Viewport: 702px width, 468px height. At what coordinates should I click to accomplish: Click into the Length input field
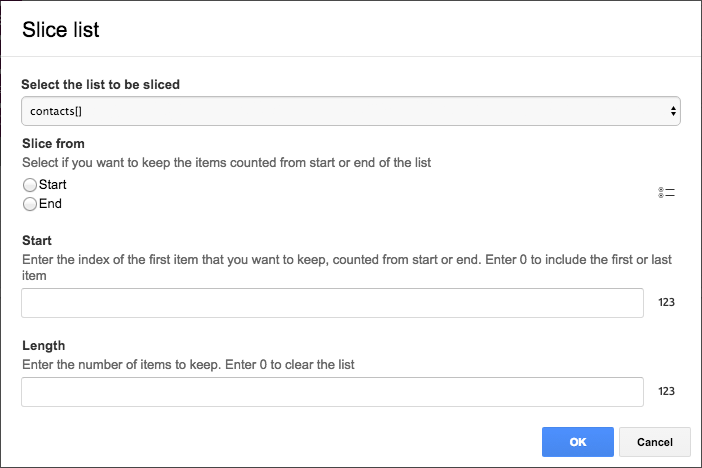[332, 392]
